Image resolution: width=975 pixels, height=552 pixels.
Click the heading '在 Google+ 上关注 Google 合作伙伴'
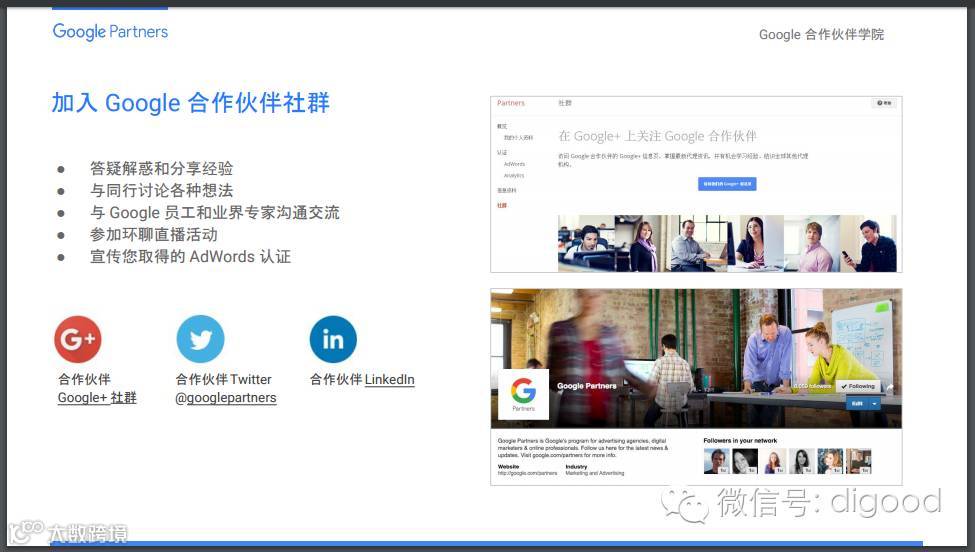(657, 136)
